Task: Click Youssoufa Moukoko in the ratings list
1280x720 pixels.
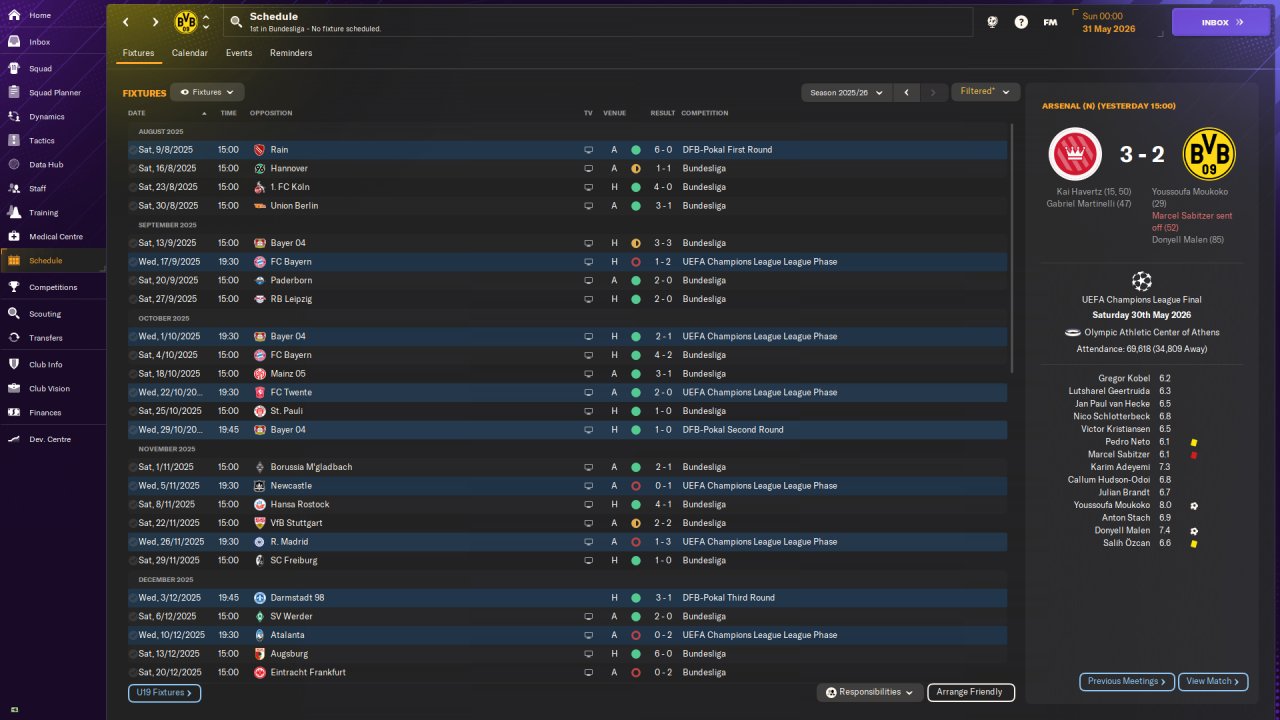Action: coord(1111,505)
